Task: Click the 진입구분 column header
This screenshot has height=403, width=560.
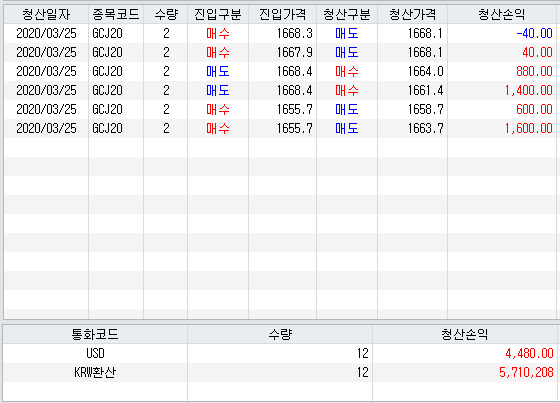Action: (218, 14)
